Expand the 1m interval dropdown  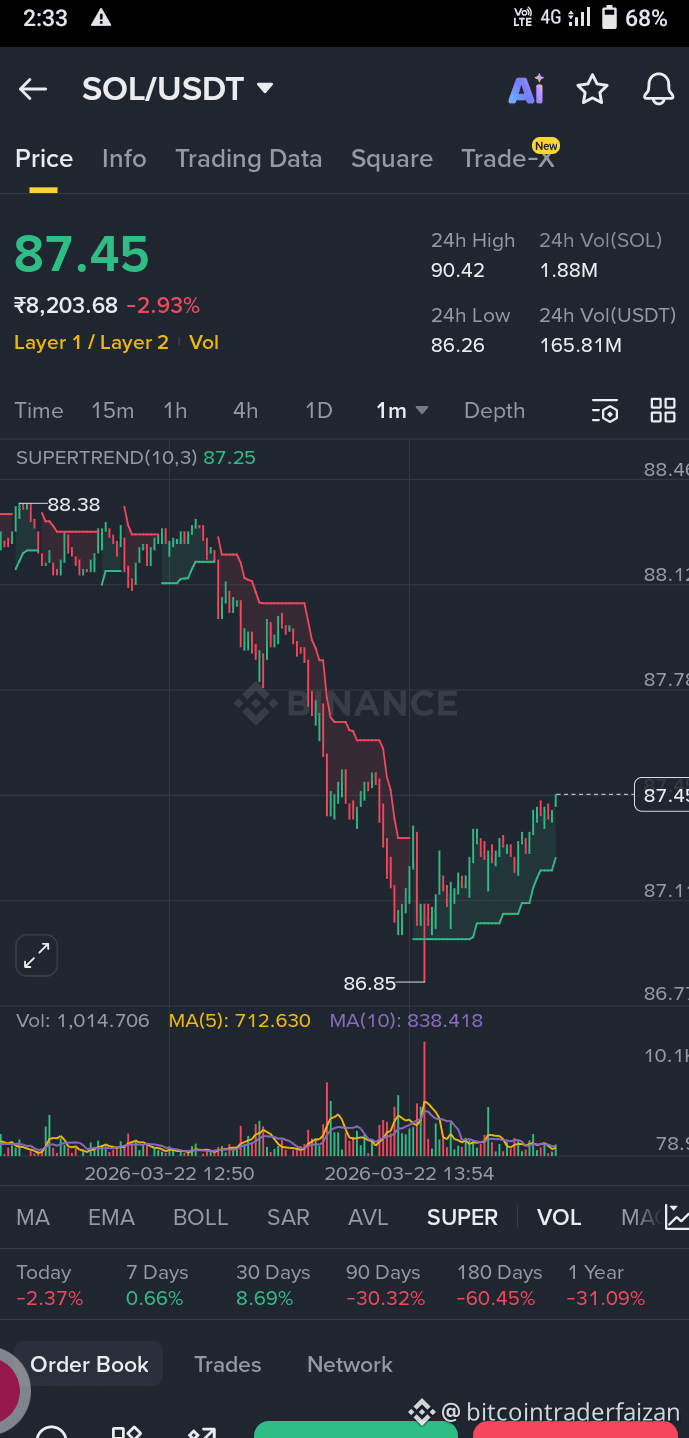pos(403,411)
